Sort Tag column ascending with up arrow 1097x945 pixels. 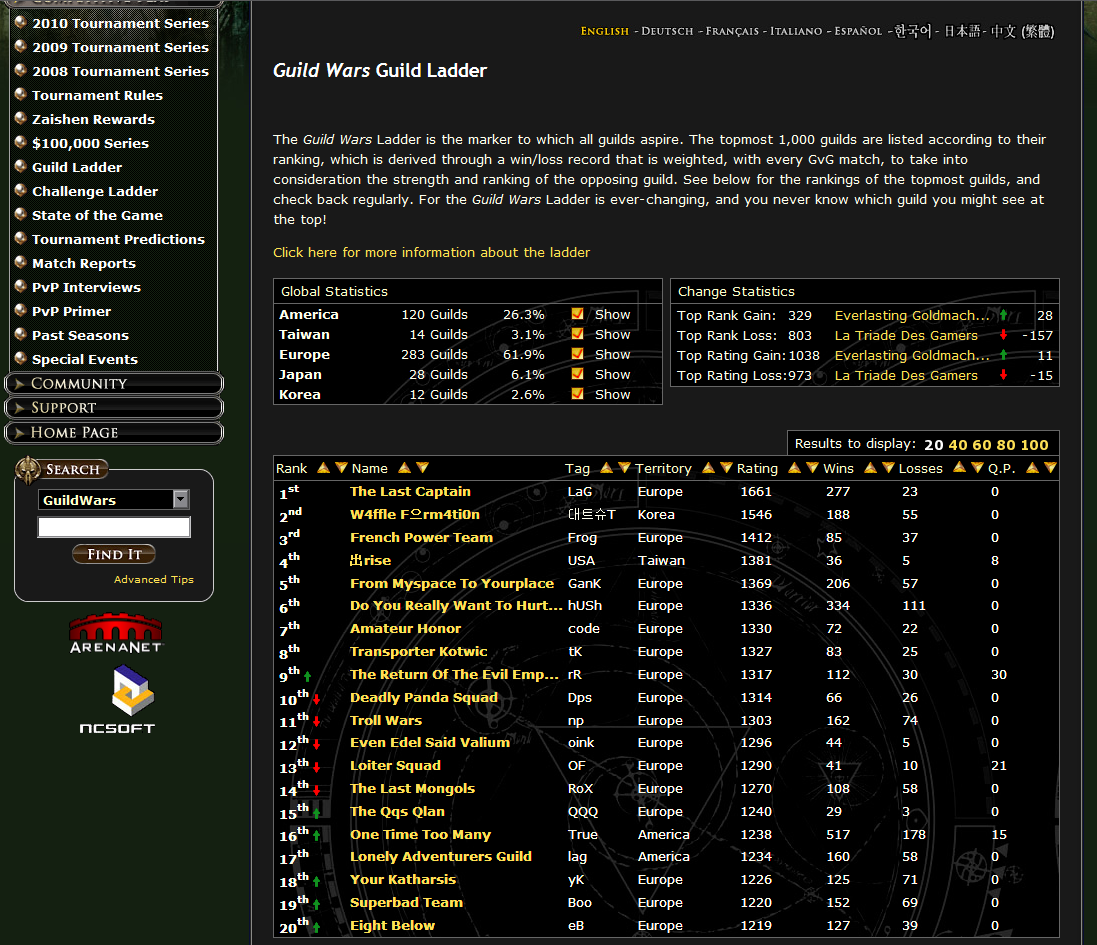[x=607, y=468]
